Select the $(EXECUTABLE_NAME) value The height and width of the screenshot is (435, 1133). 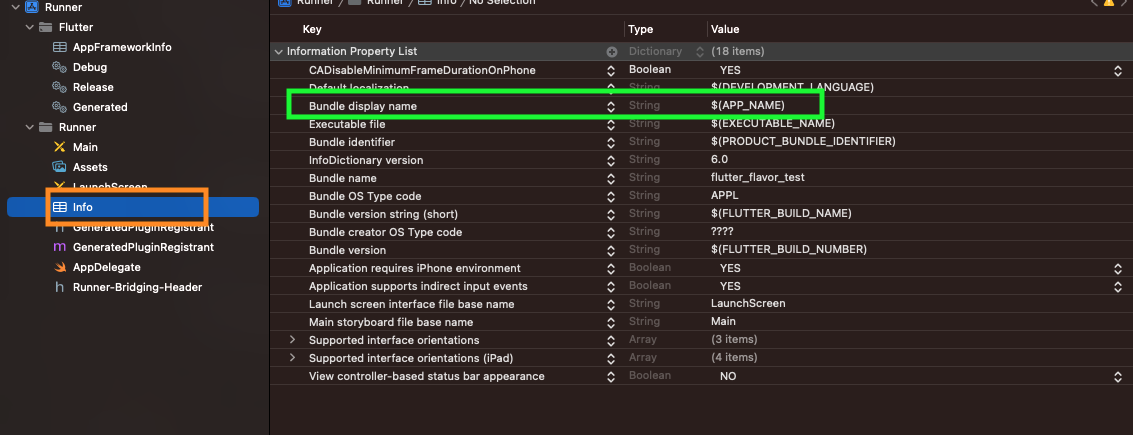click(x=773, y=124)
